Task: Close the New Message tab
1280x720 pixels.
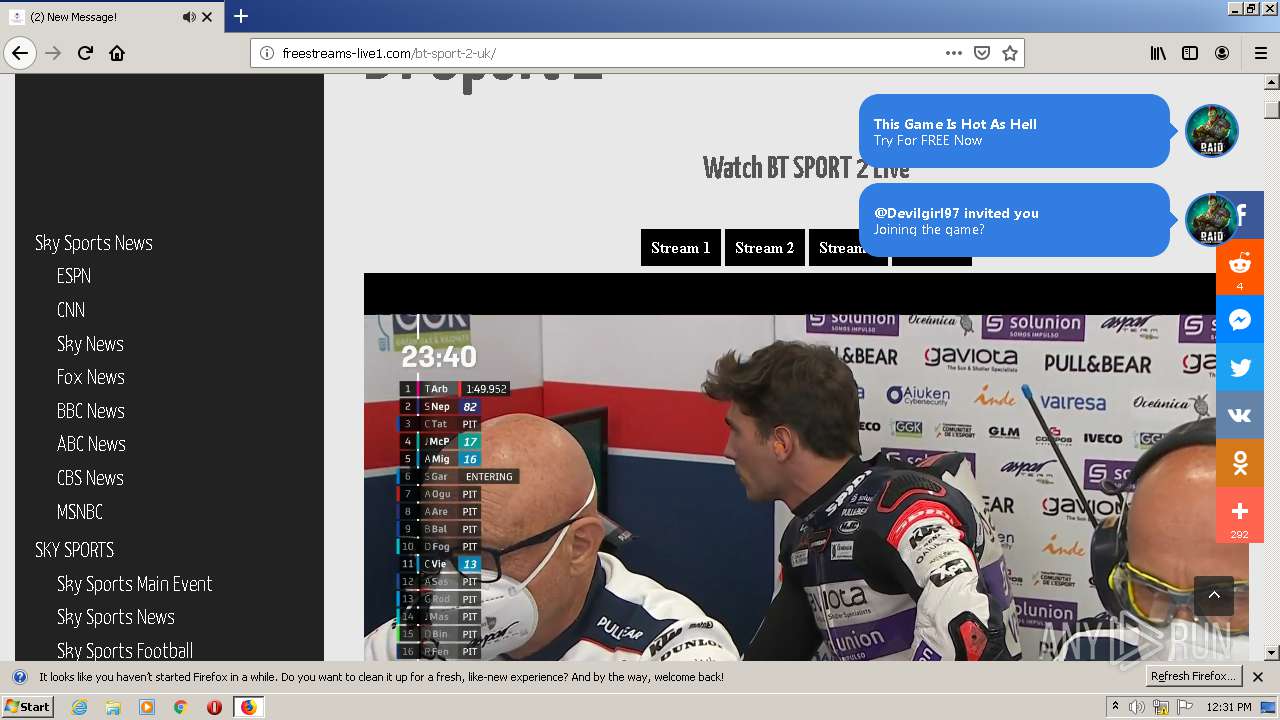Action: coord(207,17)
